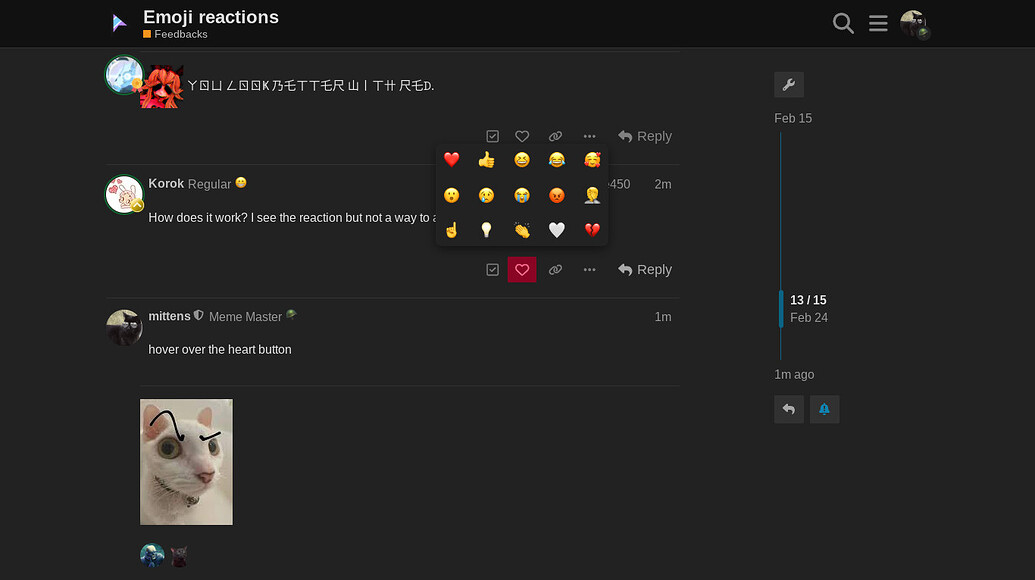1035x580 pixels.
Task: Select the thumbs up reaction emoji
Action: coord(487,159)
